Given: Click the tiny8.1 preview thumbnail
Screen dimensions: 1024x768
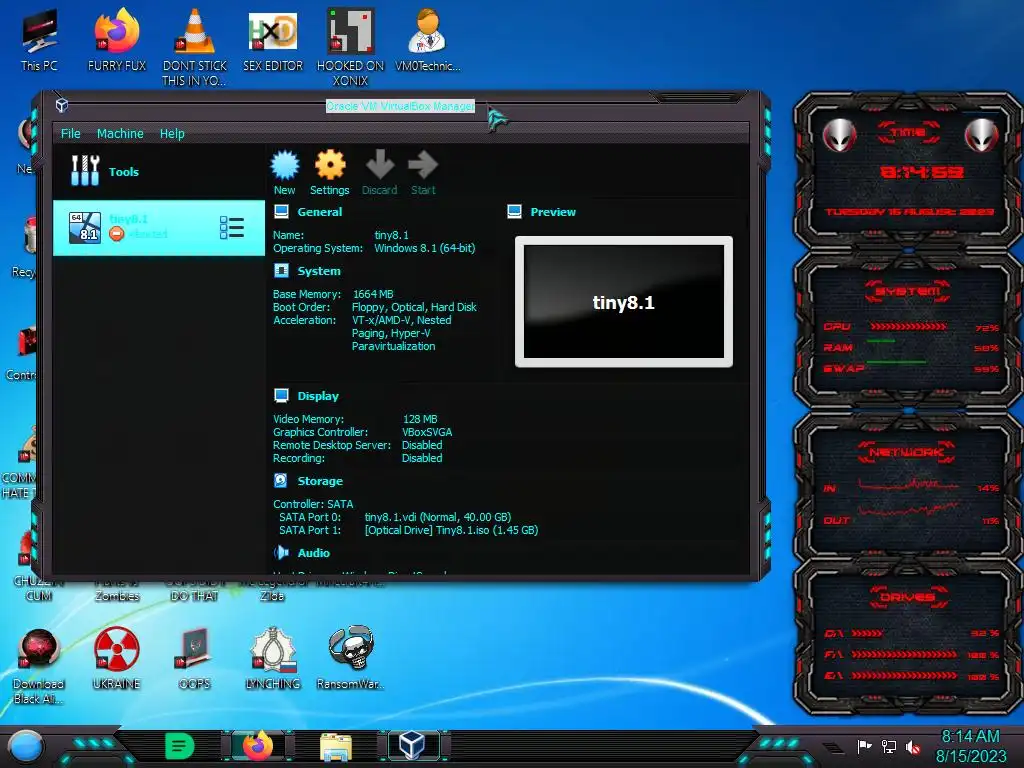Looking at the screenshot, I should 624,302.
